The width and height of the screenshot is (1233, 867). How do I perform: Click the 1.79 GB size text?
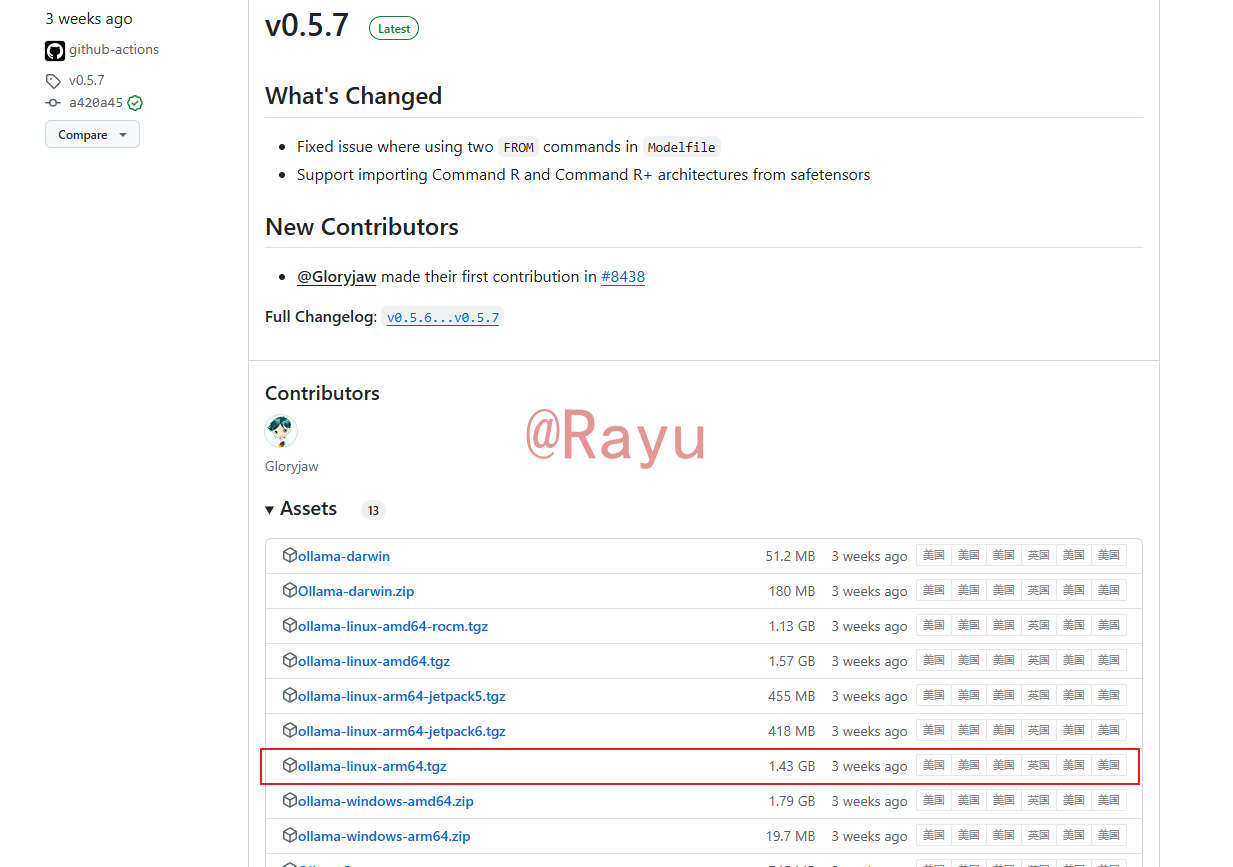[792, 801]
